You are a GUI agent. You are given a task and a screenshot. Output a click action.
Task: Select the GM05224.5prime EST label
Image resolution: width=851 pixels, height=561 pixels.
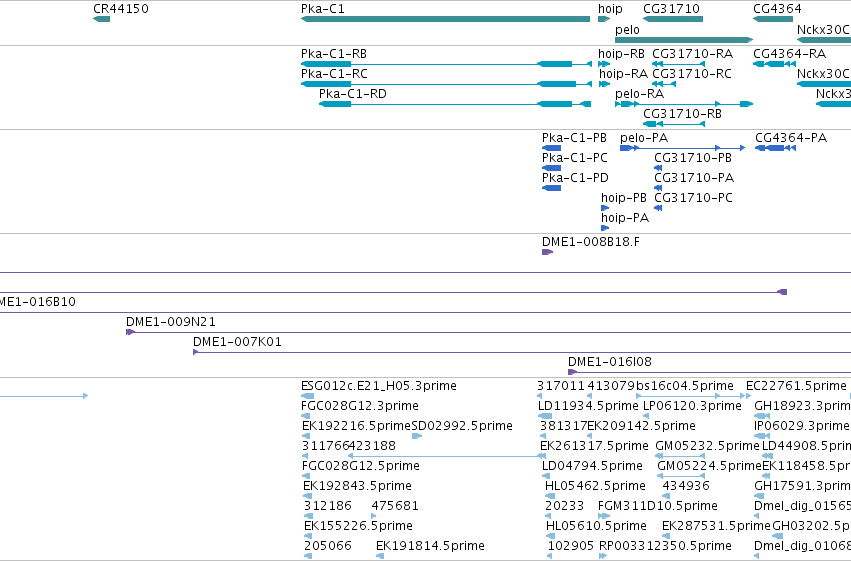[709, 466]
